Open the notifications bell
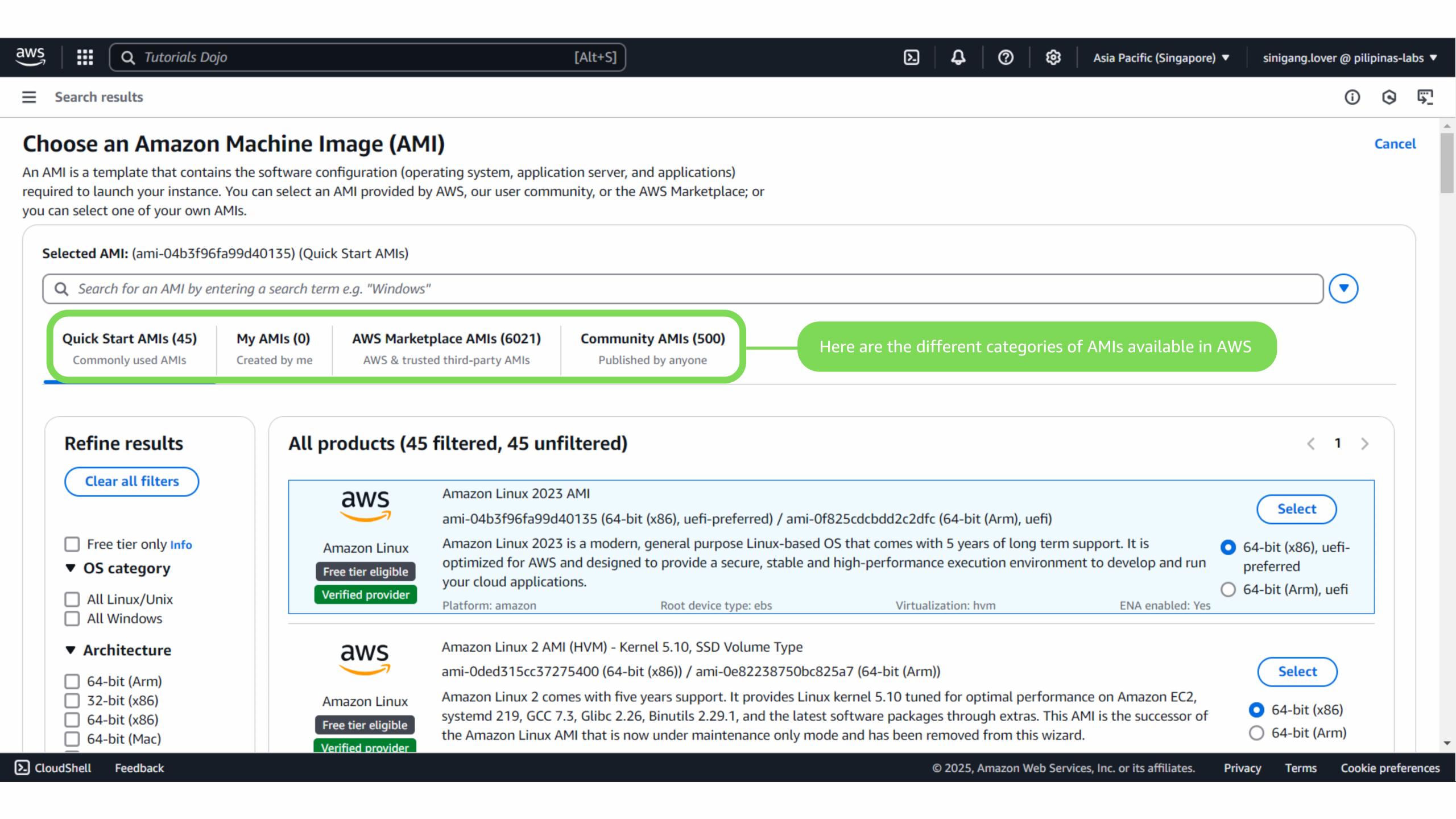 coord(958,57)
